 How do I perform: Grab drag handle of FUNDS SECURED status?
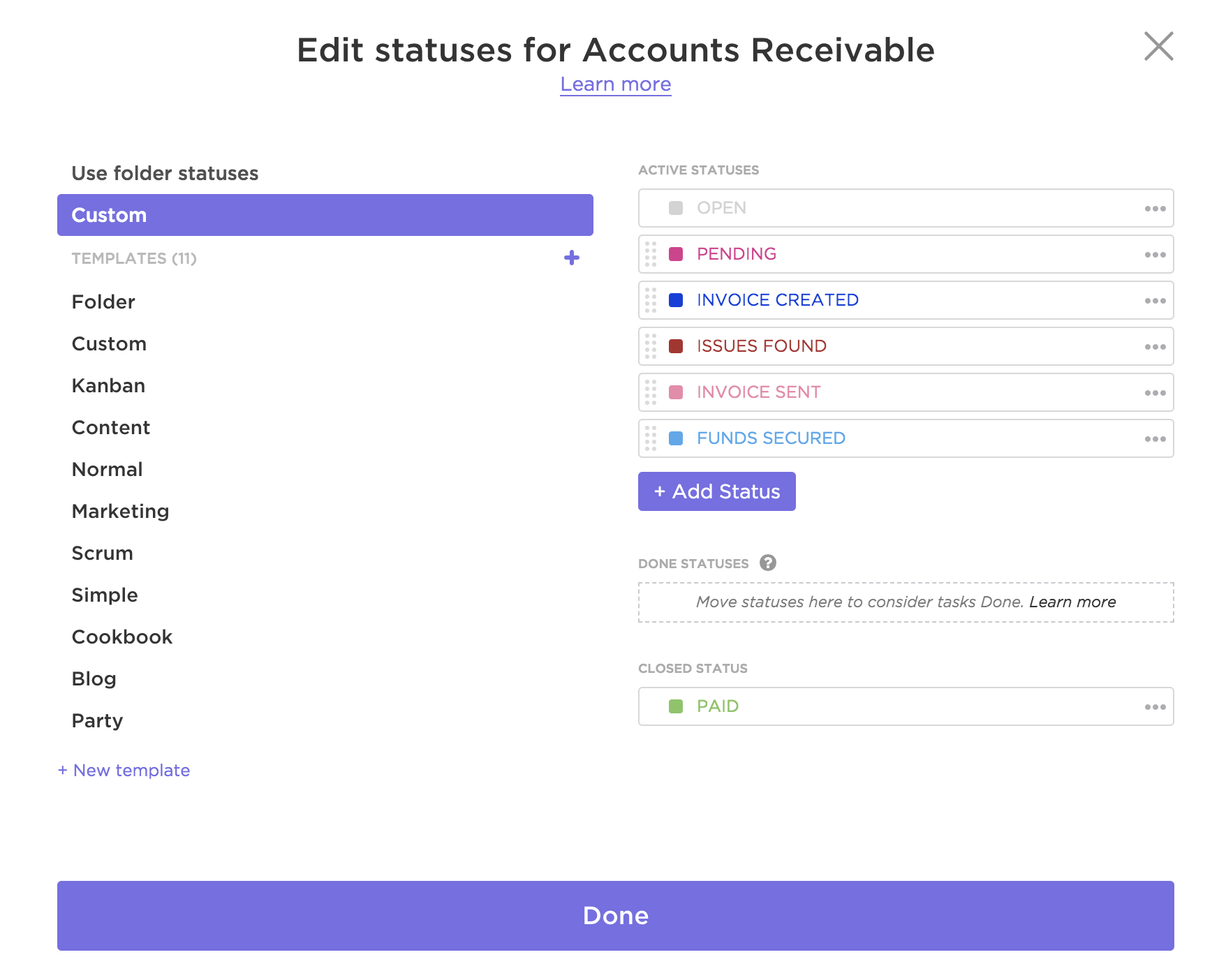[x=651, y=438]
